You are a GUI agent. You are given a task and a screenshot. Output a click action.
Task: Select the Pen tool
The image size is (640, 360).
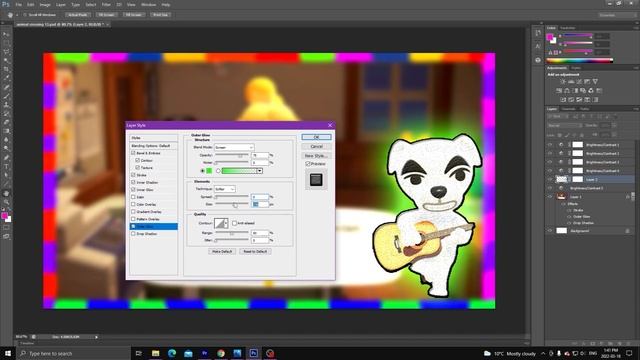click(x=6, y=158)
